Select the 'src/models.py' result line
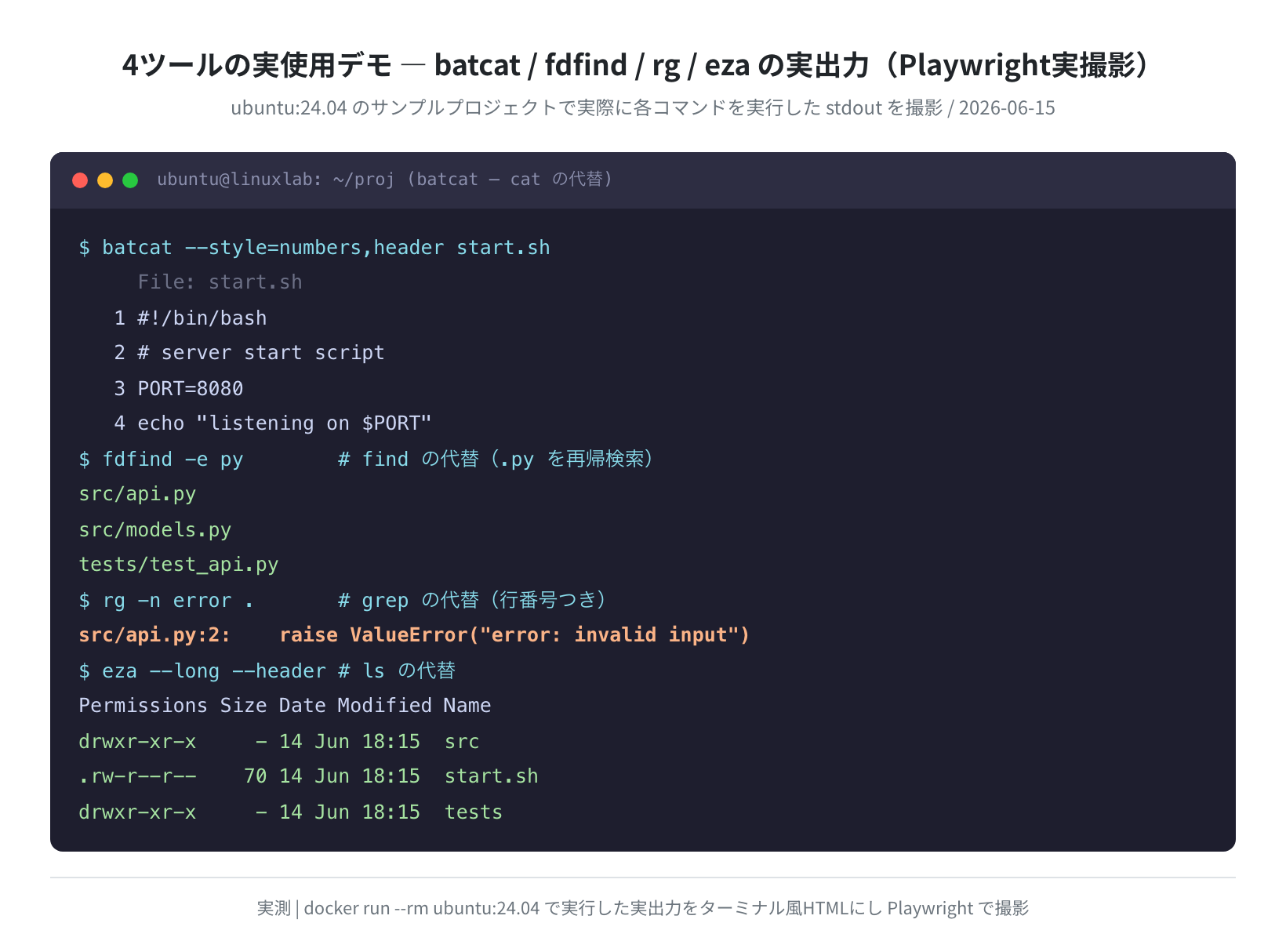Viewport: 1286px width, 952px height. coord(155,530)
